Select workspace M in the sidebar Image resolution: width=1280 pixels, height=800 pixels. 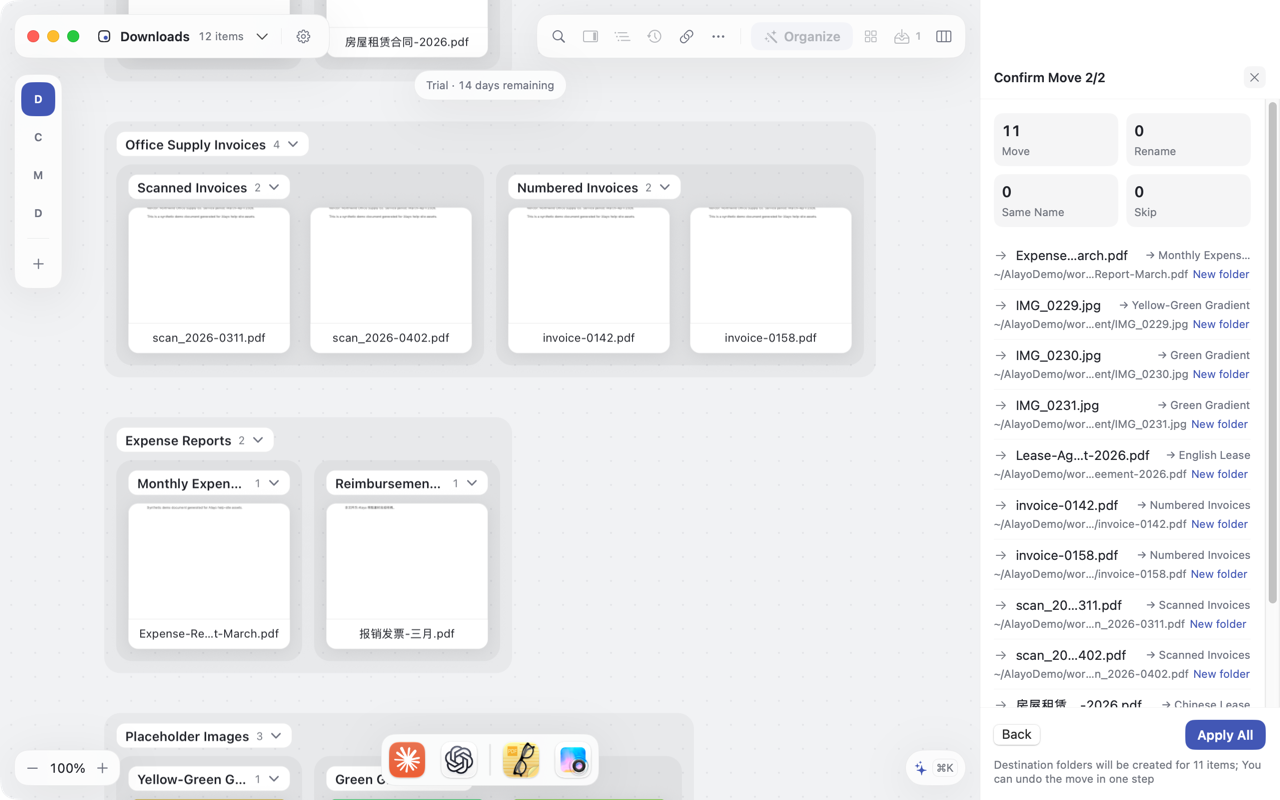[x=38, y=175]
